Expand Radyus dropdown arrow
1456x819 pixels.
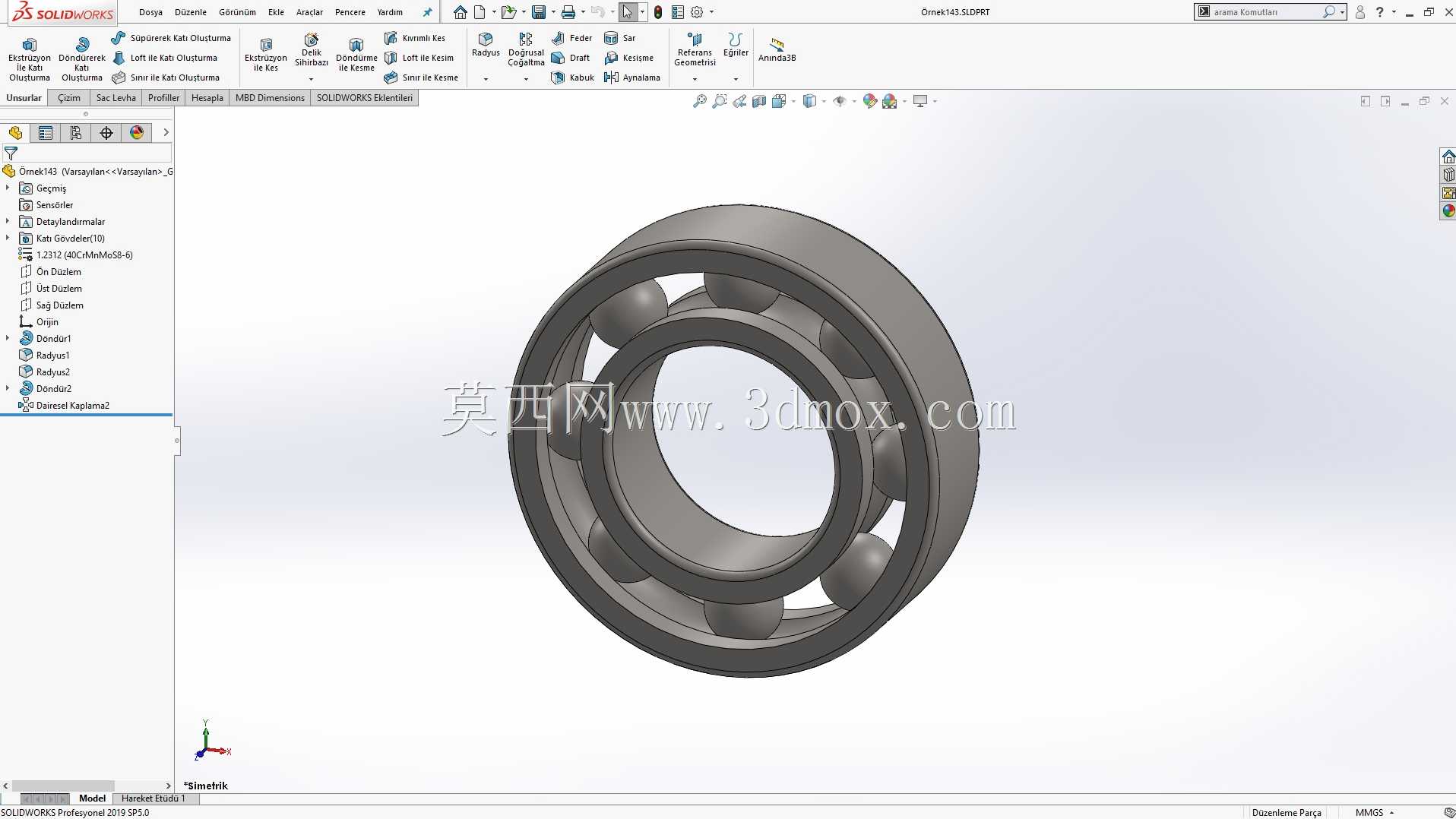(x=486, y=79)
